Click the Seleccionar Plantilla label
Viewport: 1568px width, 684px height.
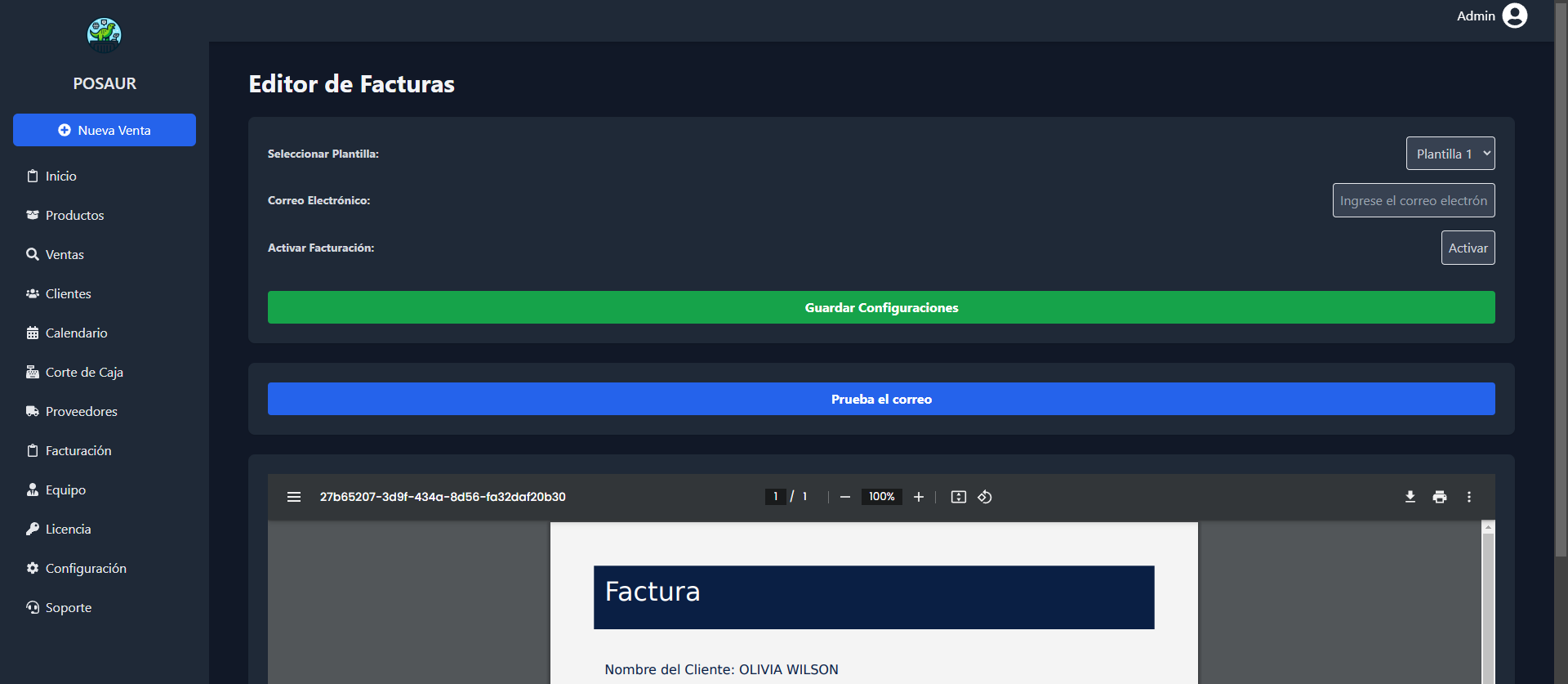pos(323,154)
